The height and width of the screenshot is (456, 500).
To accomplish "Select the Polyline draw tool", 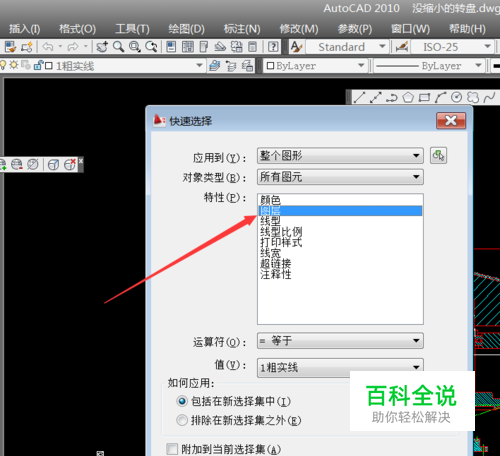I will coord(392,97).
